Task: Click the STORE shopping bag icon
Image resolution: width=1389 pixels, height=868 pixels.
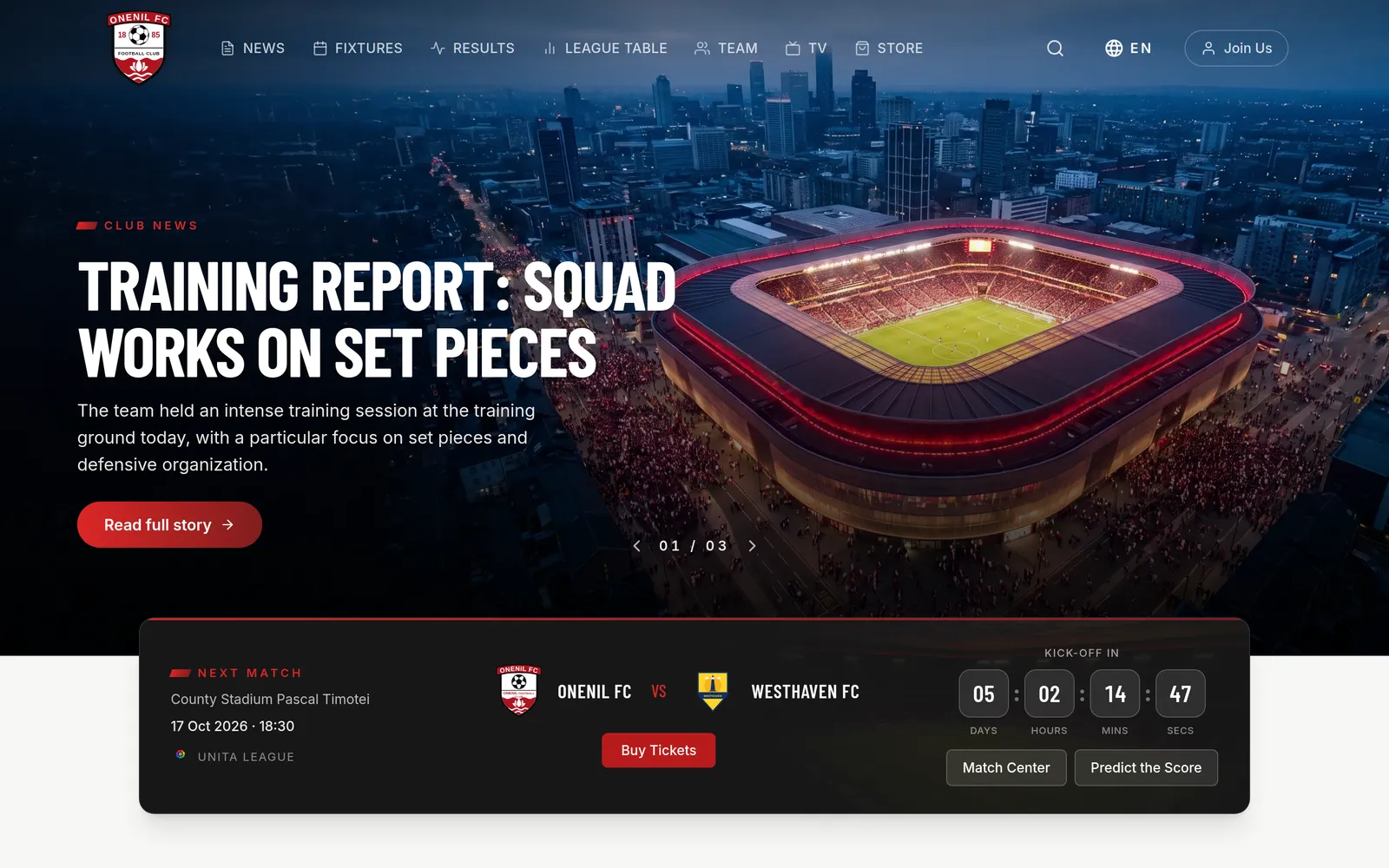Action: [862, 49]
